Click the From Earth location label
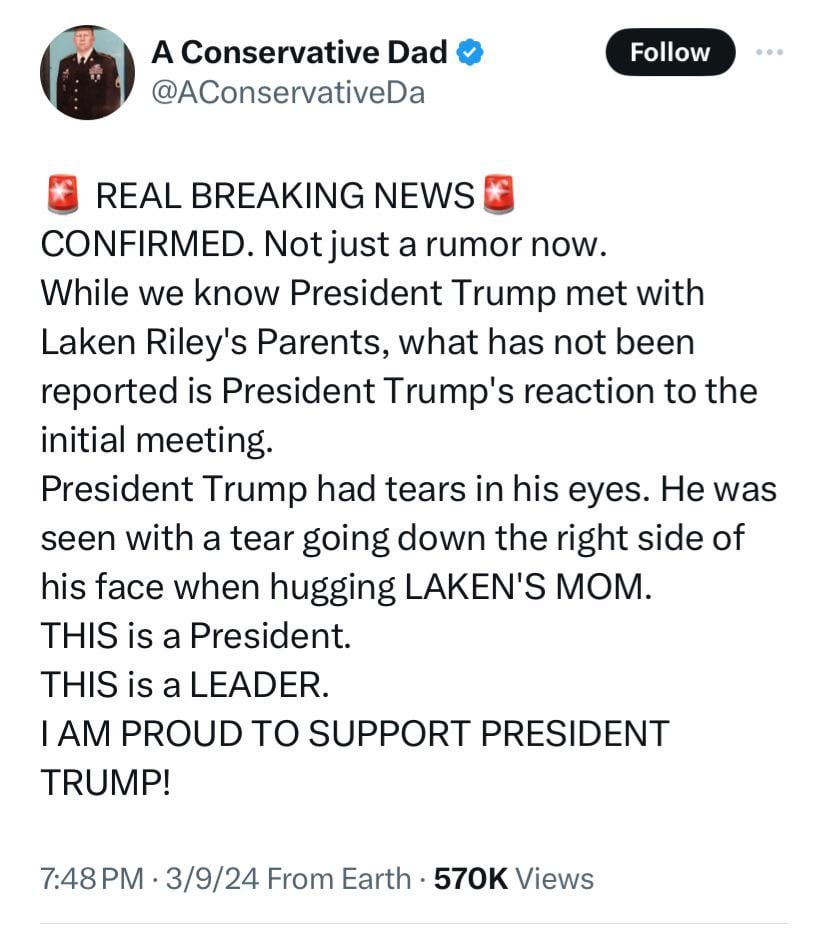This screenshot has height=942, width=815. pyautogui.click(x=340, y=879)
